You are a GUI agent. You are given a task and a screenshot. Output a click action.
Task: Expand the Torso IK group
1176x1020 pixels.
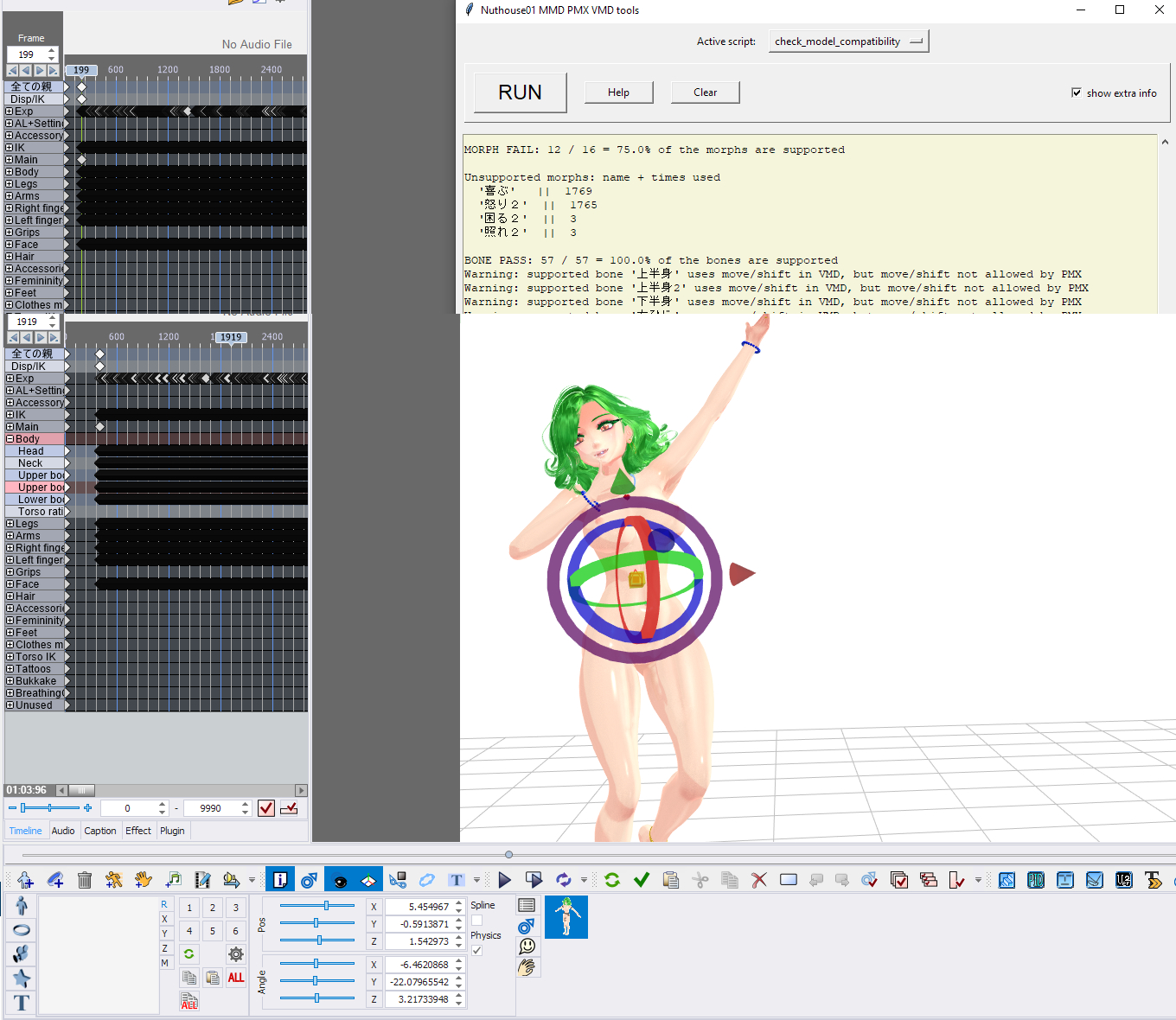point(10,657)
